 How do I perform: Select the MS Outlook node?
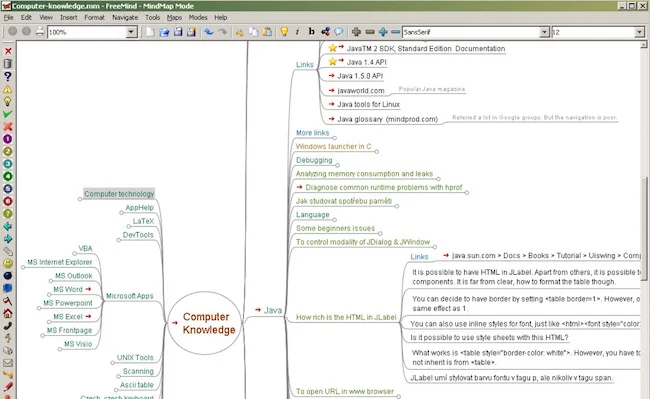(74, 276)
